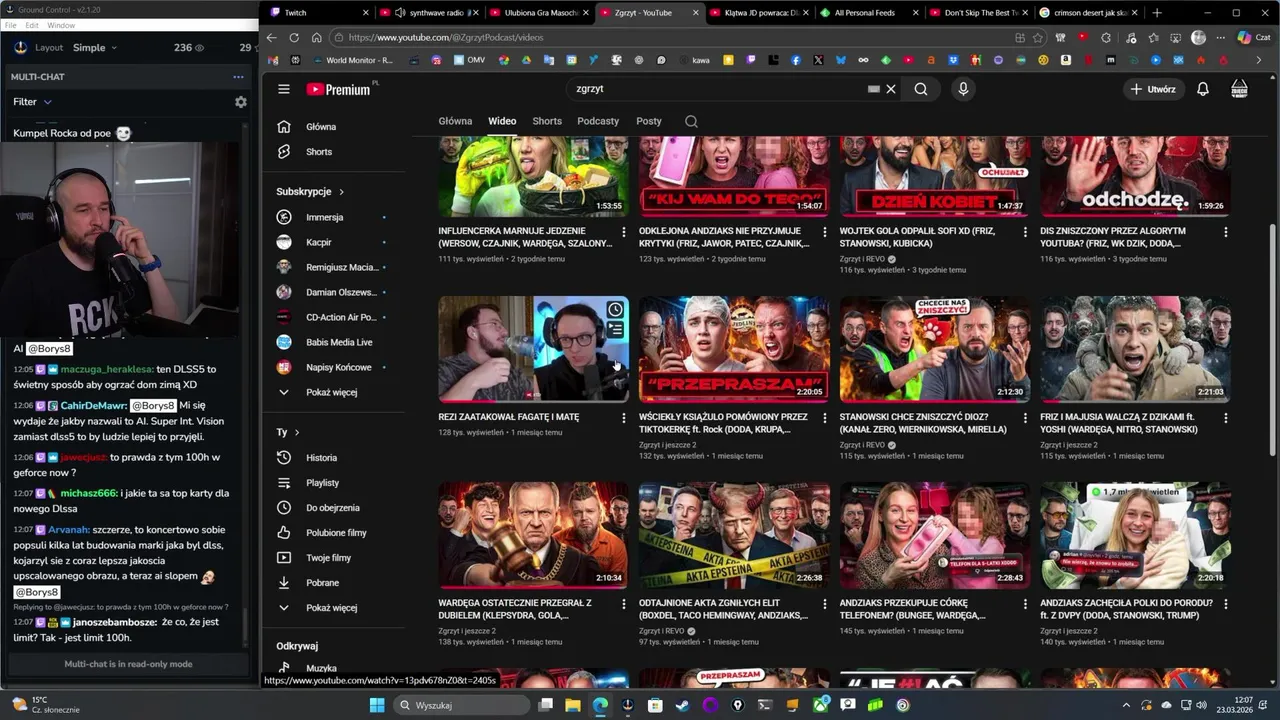Switch to the Posty channel tab
This screenshot has width=1280, height=720.
click(649, 121)
